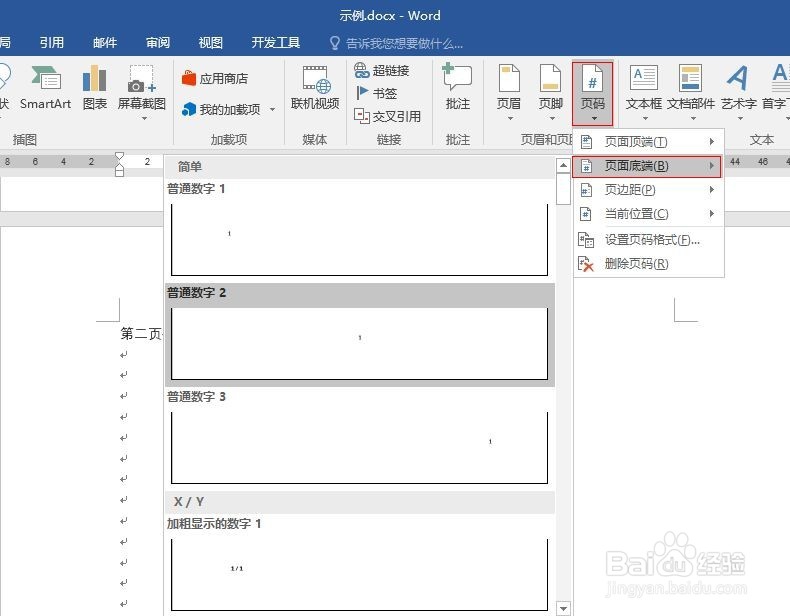The height and width of the screenshot is (616, 790).
Task: Select the Plain Number 2 (普通数字 2) preview
Action: click(359, 344)
